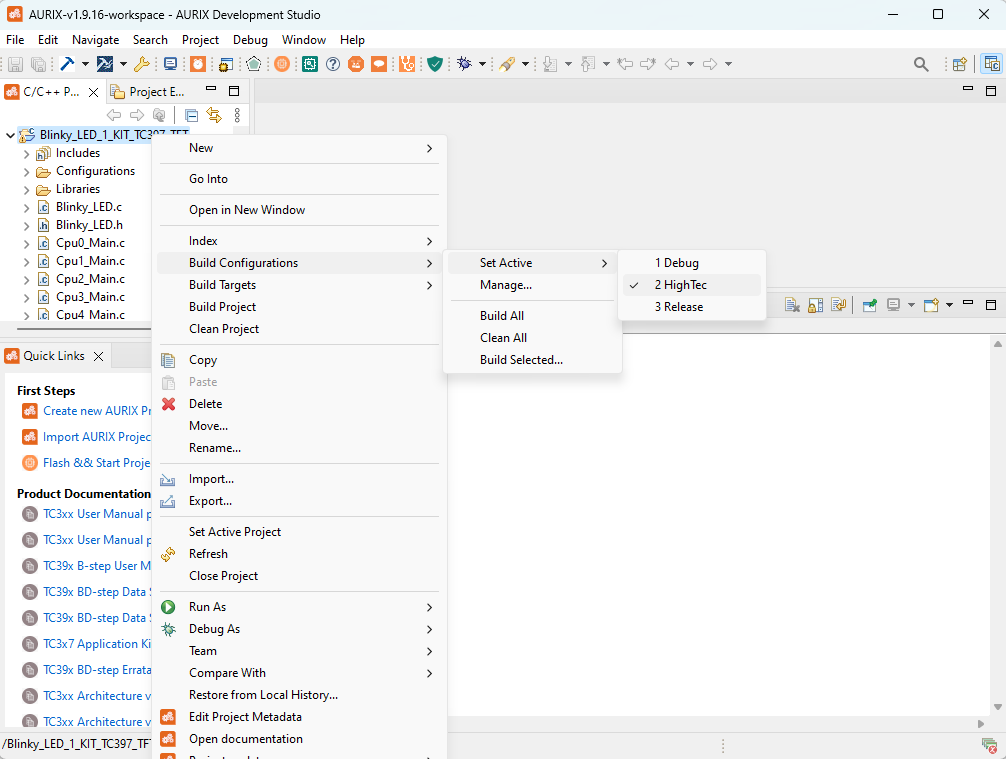Open the Product Documentation link for TC3xx Architecture

pos(95,696)
